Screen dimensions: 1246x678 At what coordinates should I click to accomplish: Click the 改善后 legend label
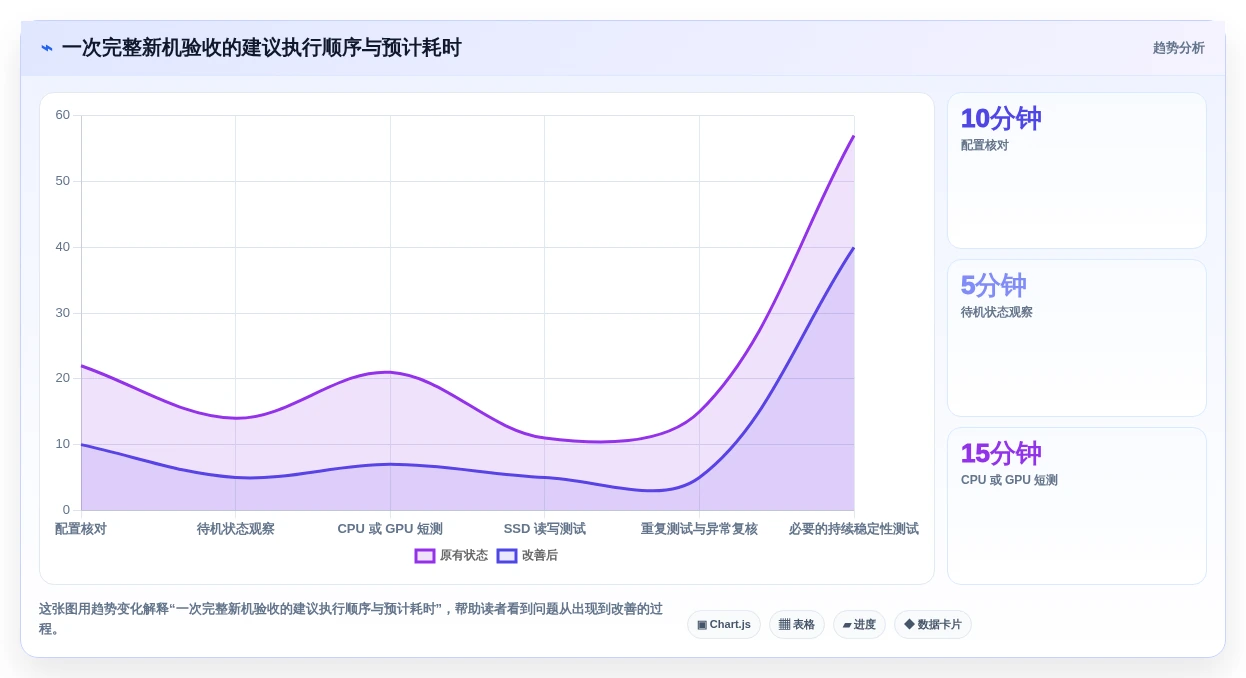[540, 556]
